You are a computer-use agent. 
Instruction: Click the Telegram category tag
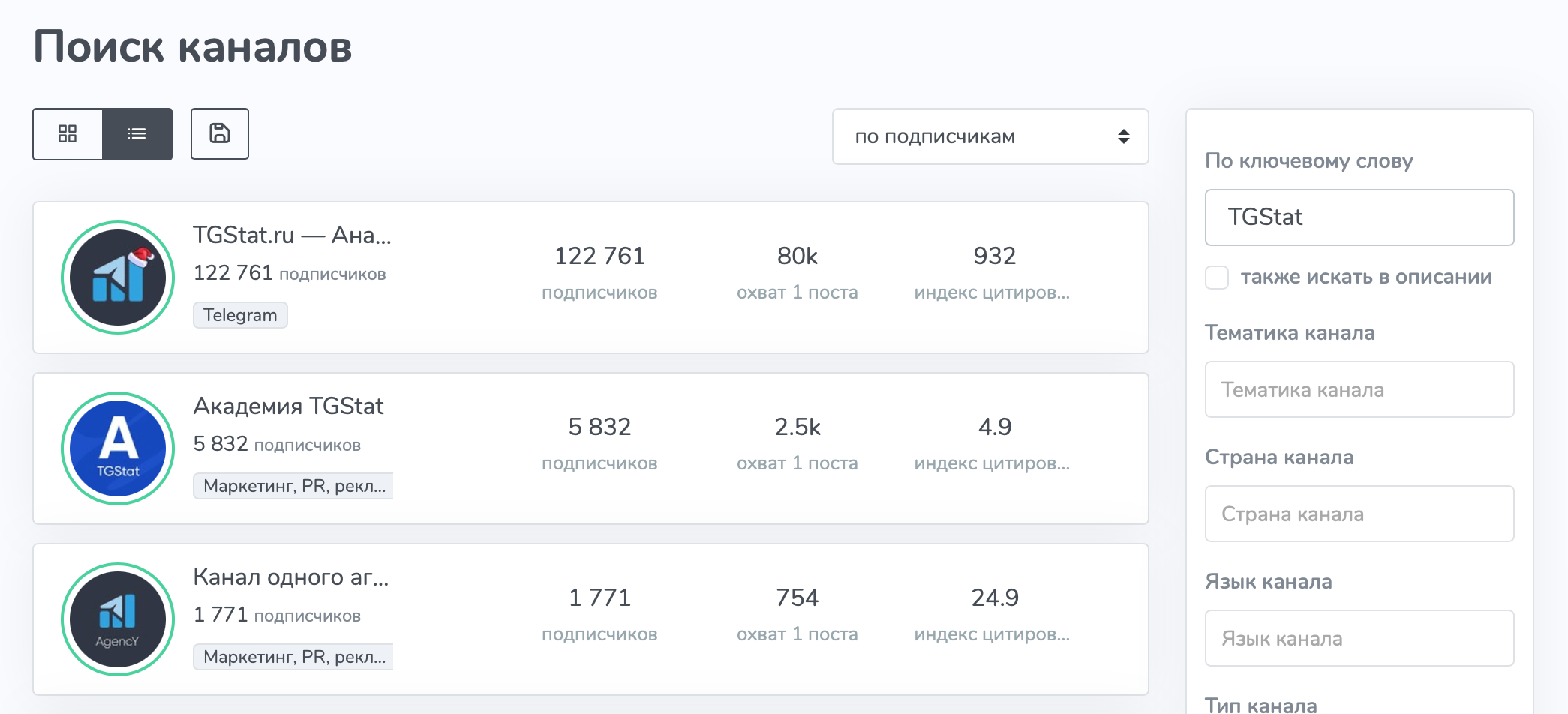point(240,315)
